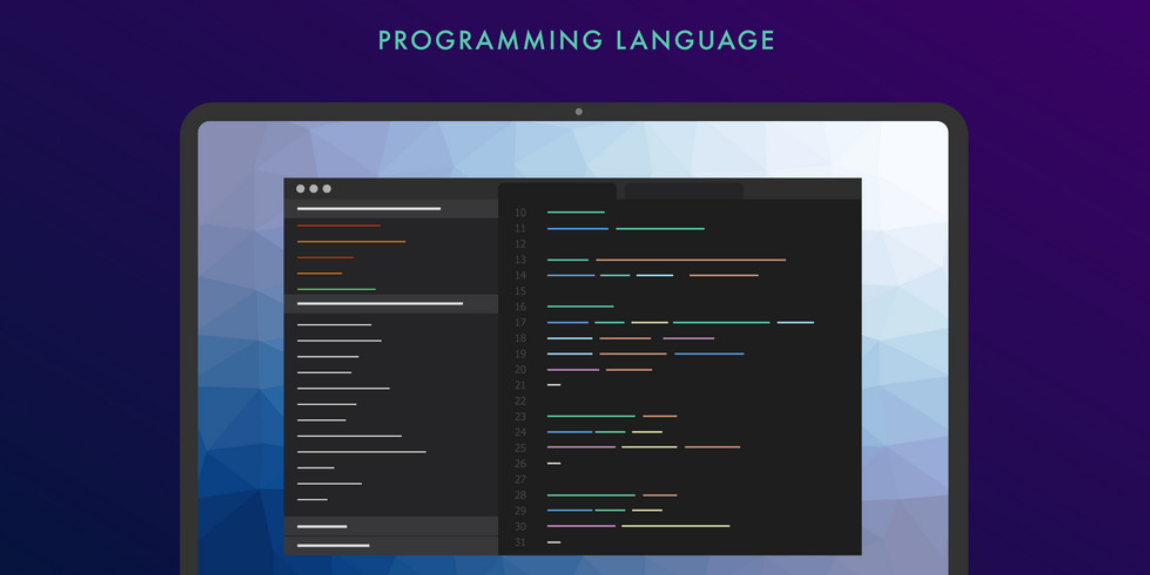Click the short white bracket on line 21

click(x=554, y=385)
